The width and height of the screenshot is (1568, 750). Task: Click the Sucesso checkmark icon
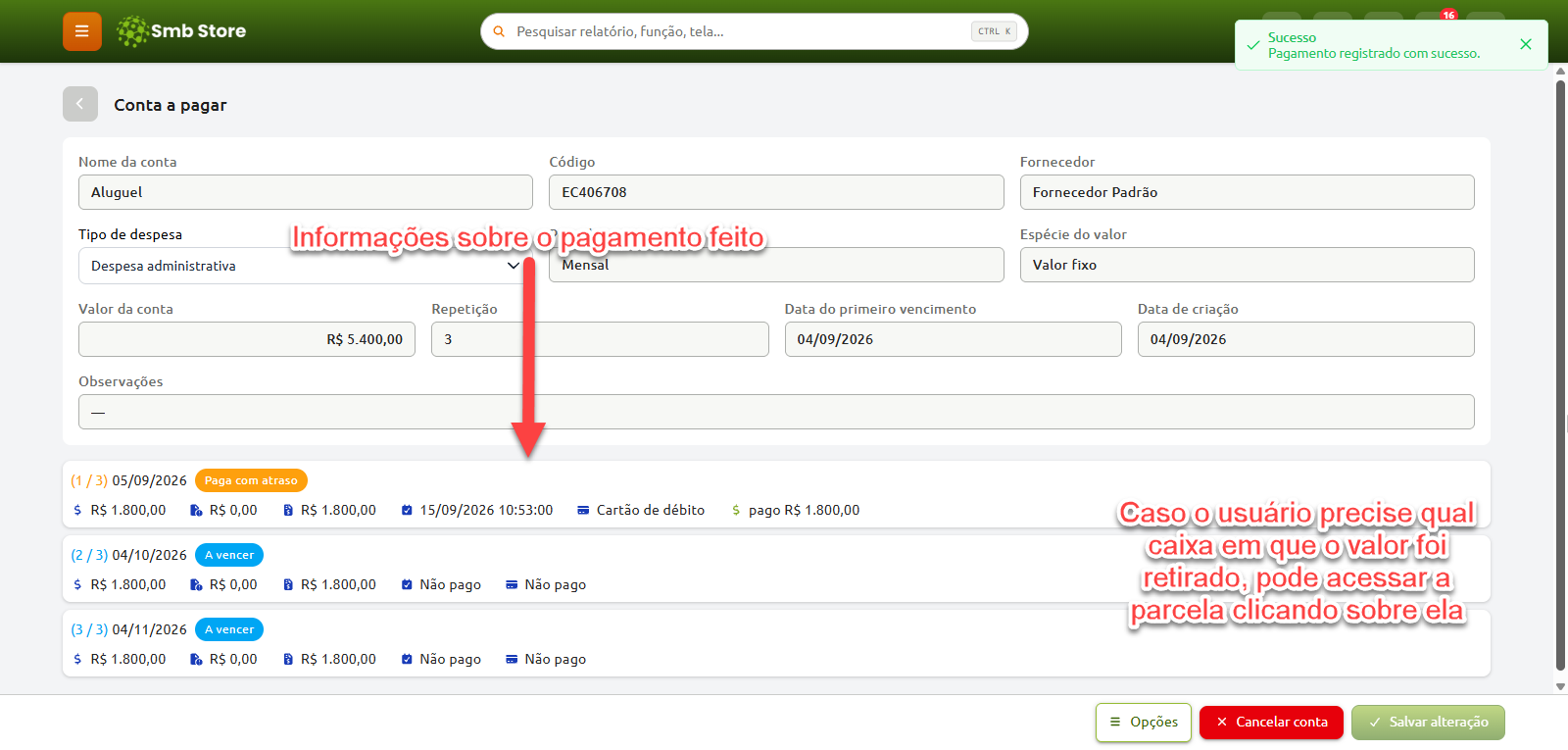(1253, 45)
